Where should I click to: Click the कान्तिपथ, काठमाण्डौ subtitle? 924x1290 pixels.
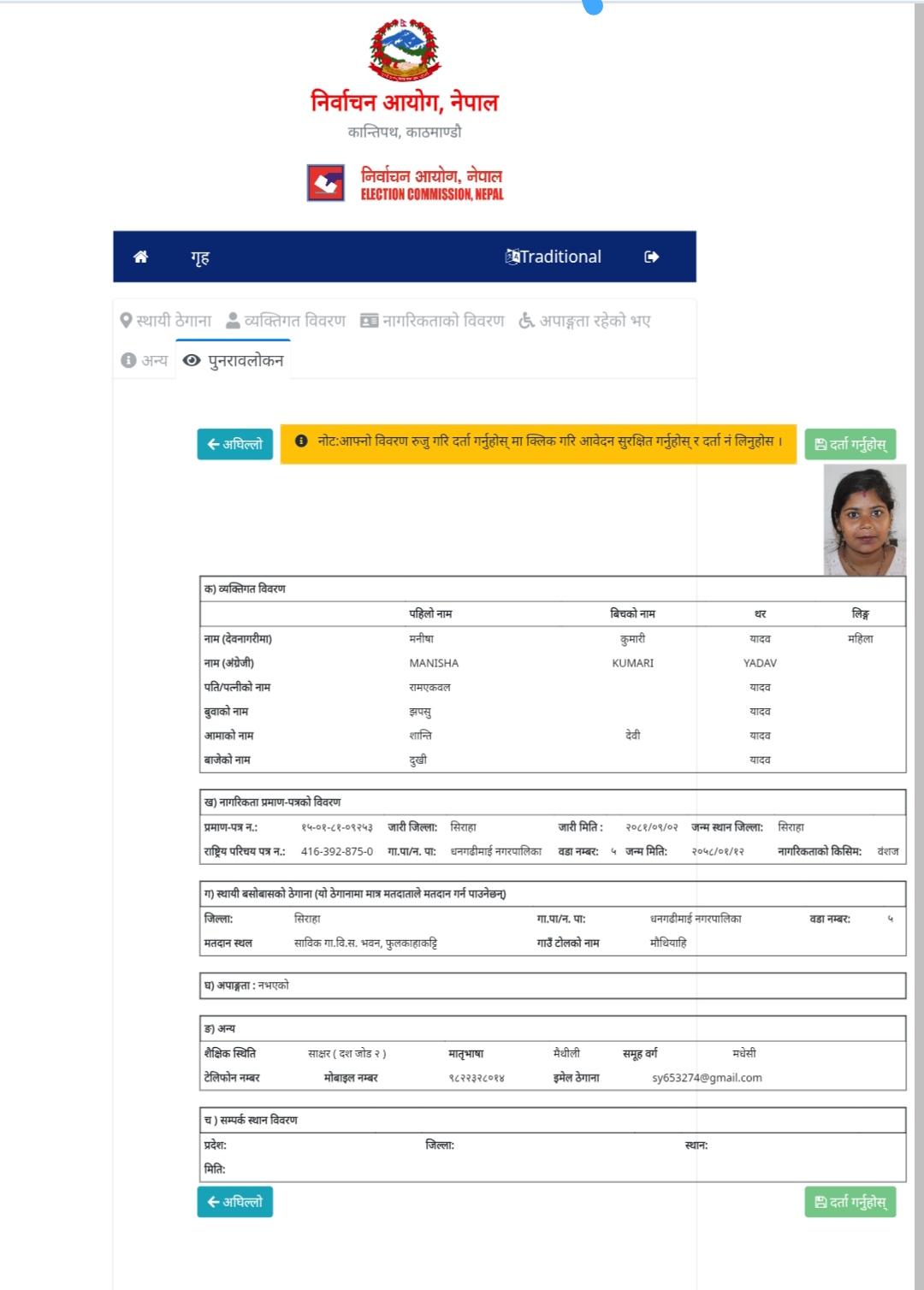(405, 132)
